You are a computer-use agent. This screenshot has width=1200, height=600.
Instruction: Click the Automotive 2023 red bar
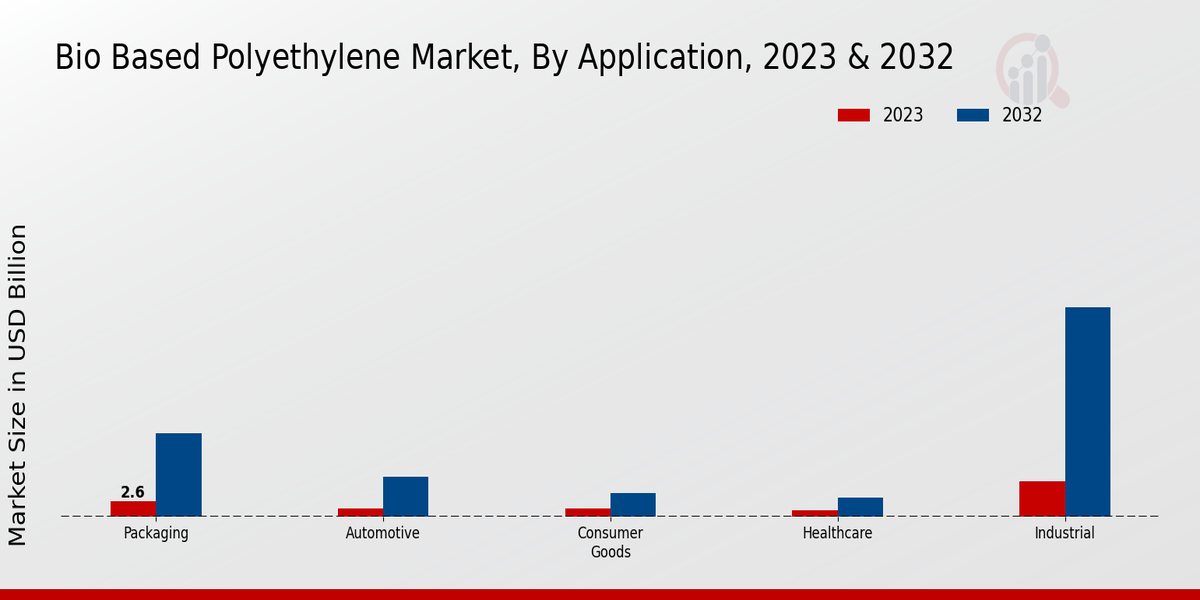coord(360,512)
